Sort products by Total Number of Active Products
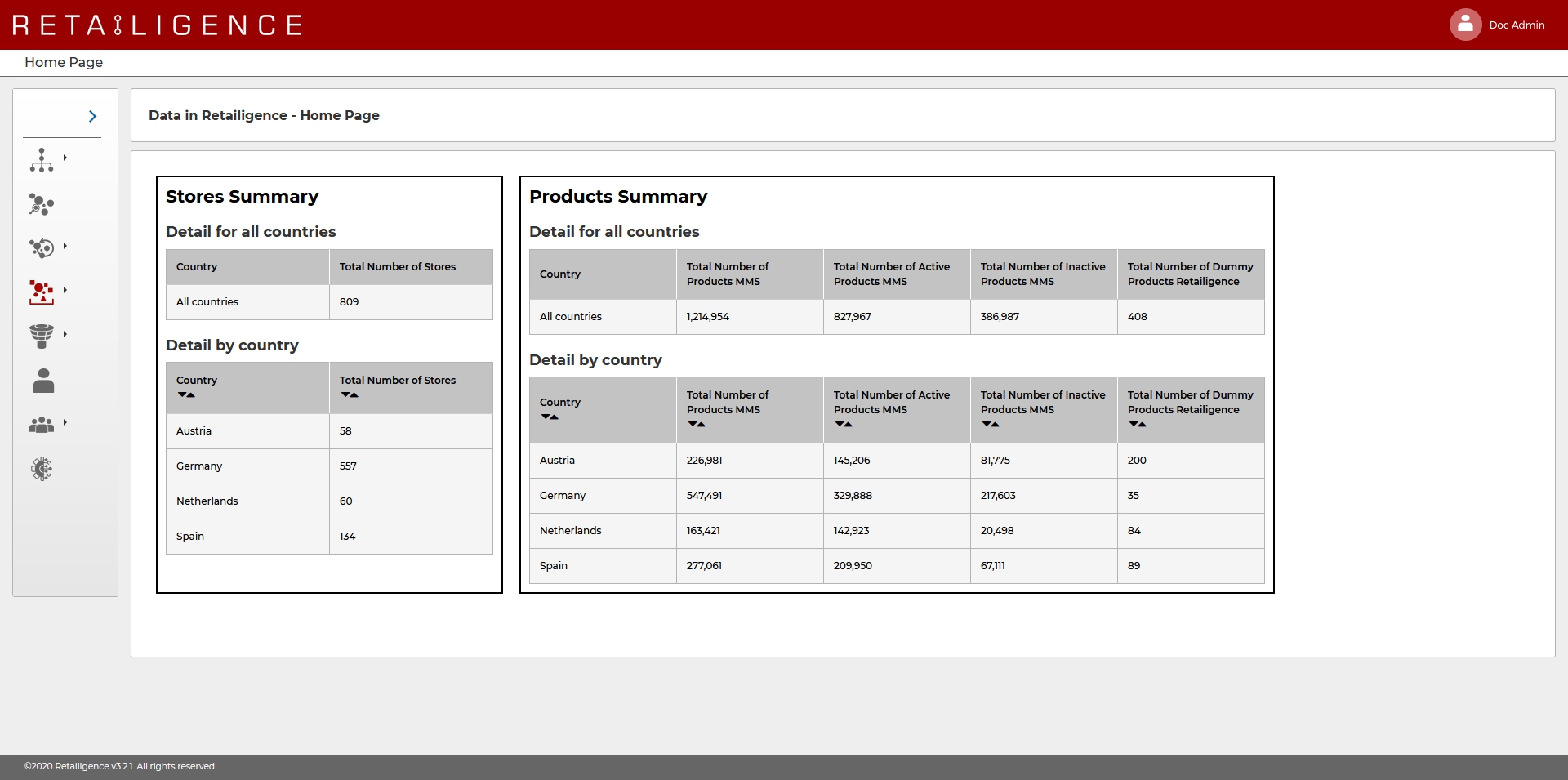This screenshot has width=1568, height=780. click(844, 425)
